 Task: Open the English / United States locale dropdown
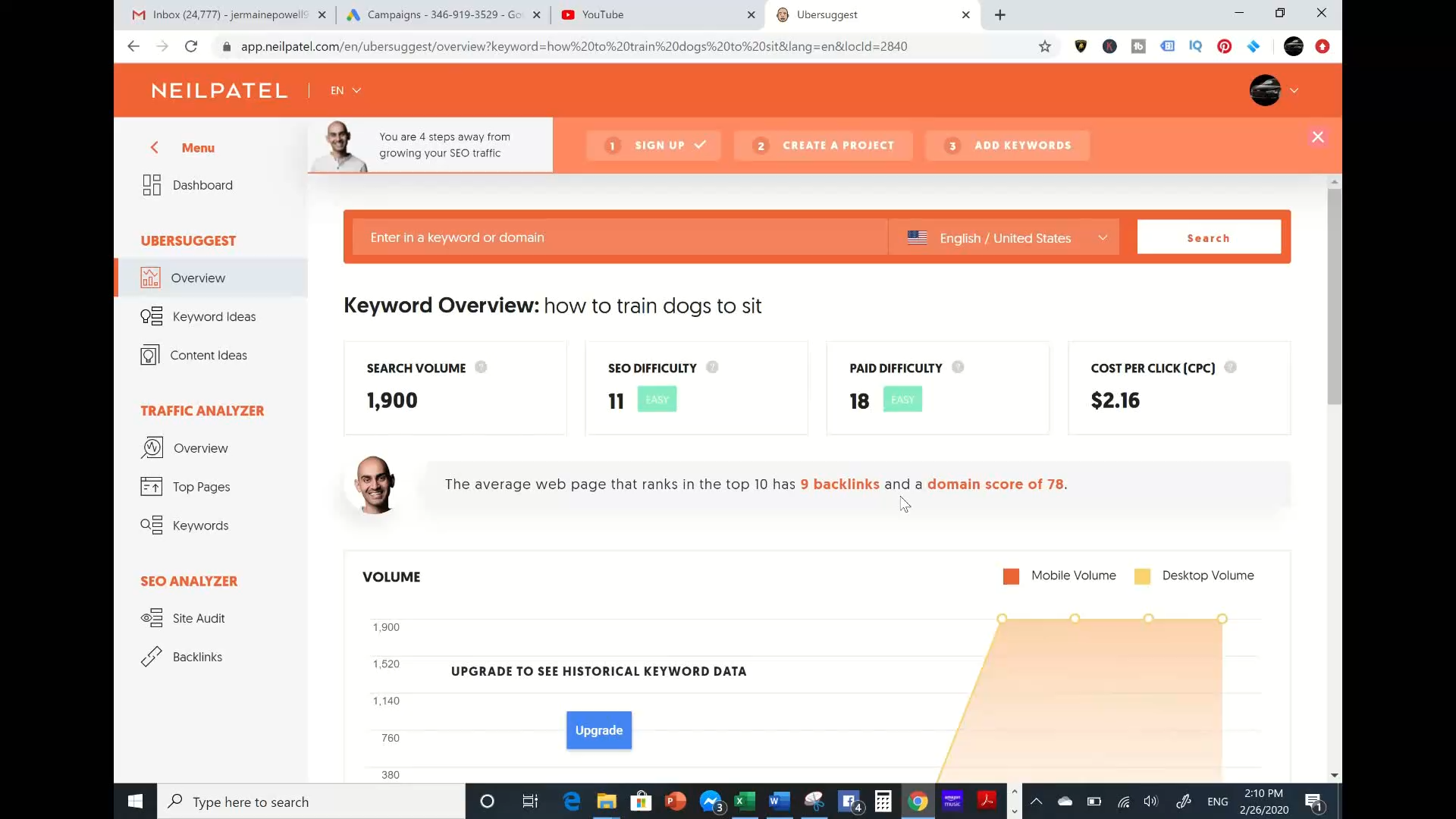pos(1004,237)
